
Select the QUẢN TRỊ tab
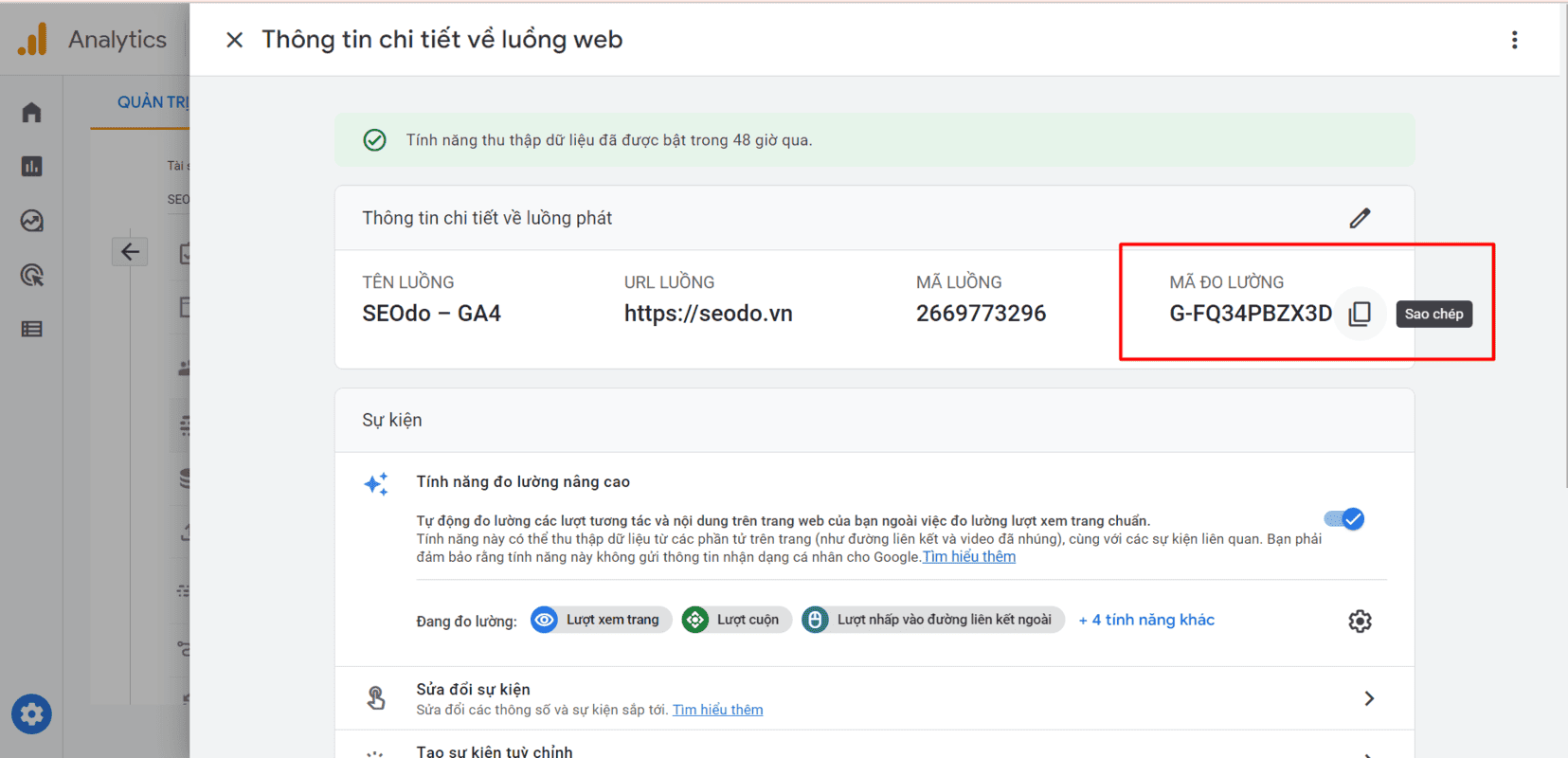(x=152, y=102)
